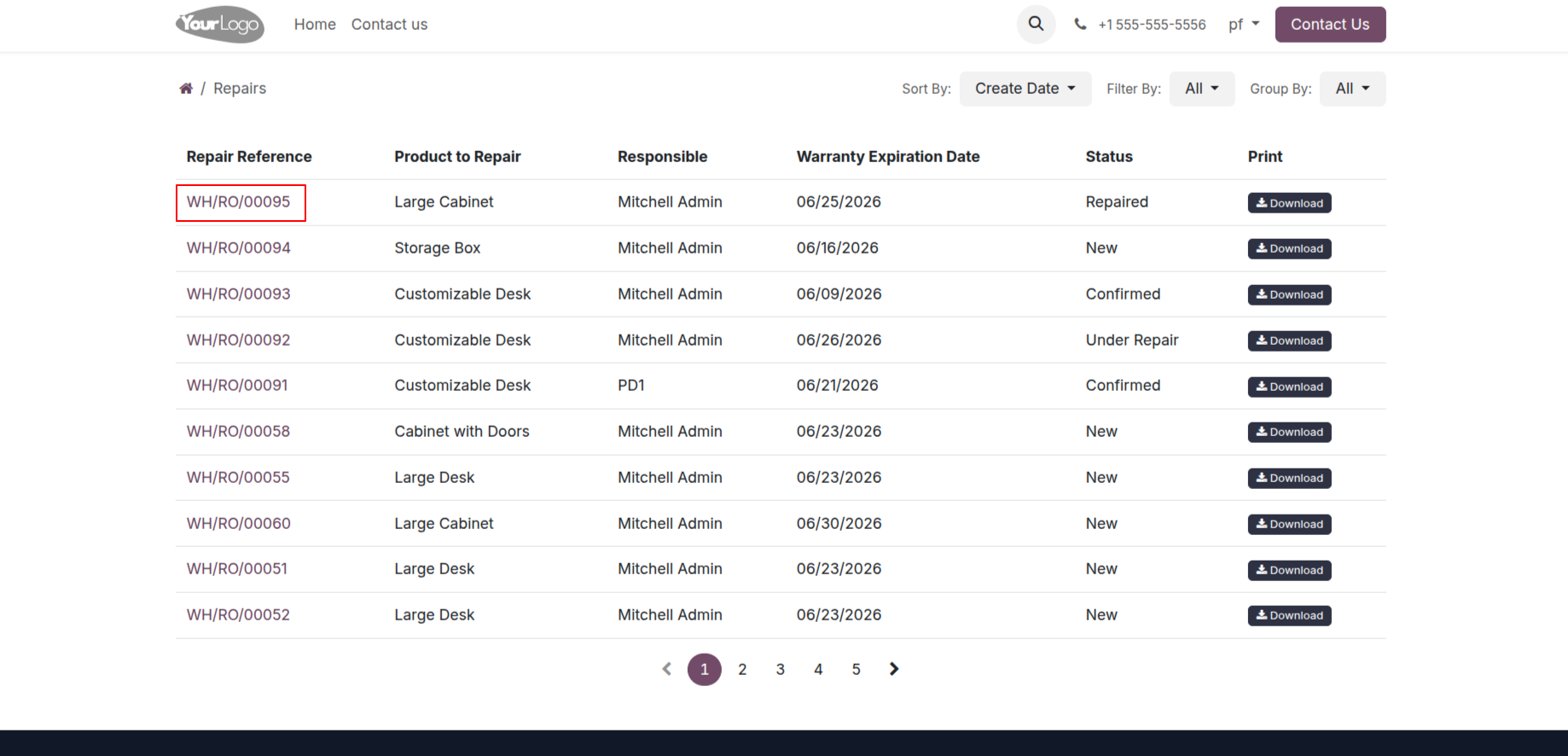Viewport: 1568px width, 756px height.
Task: Download report for WH/RO/00052
Action: pyautogui.click(x=1289, y=615)
